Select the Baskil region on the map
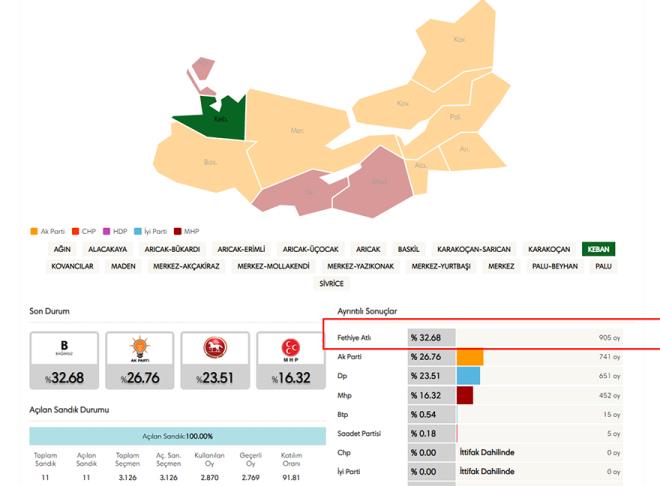Viewport: 660px width, 486px height. click(x=210, y=162)
